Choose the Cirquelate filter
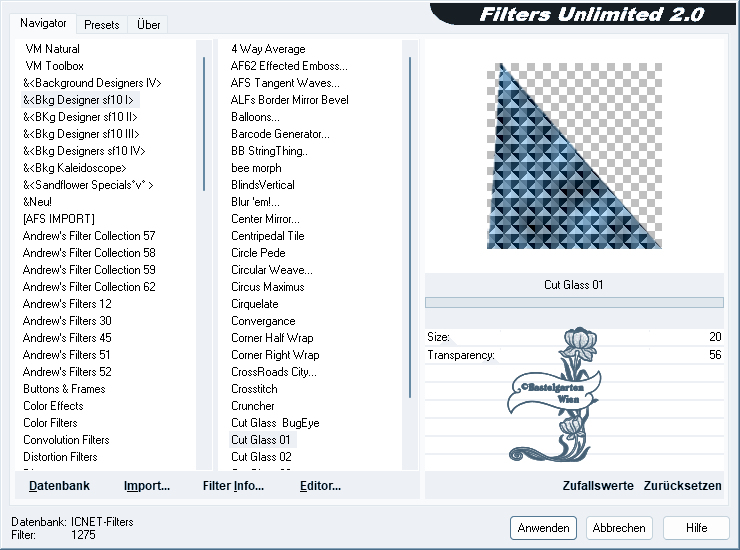This screenshot has height=550, width=740. pos(255,304)
